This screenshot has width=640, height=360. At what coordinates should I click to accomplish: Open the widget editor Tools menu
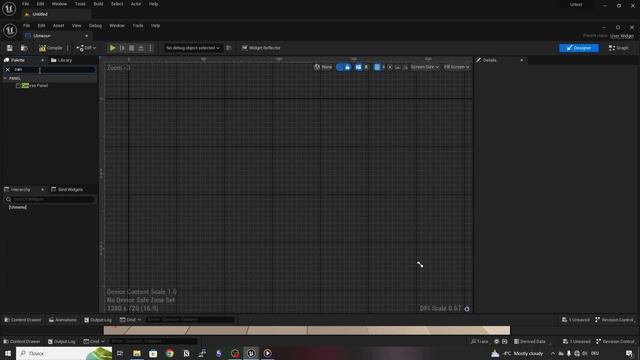(x=138, y=26)
